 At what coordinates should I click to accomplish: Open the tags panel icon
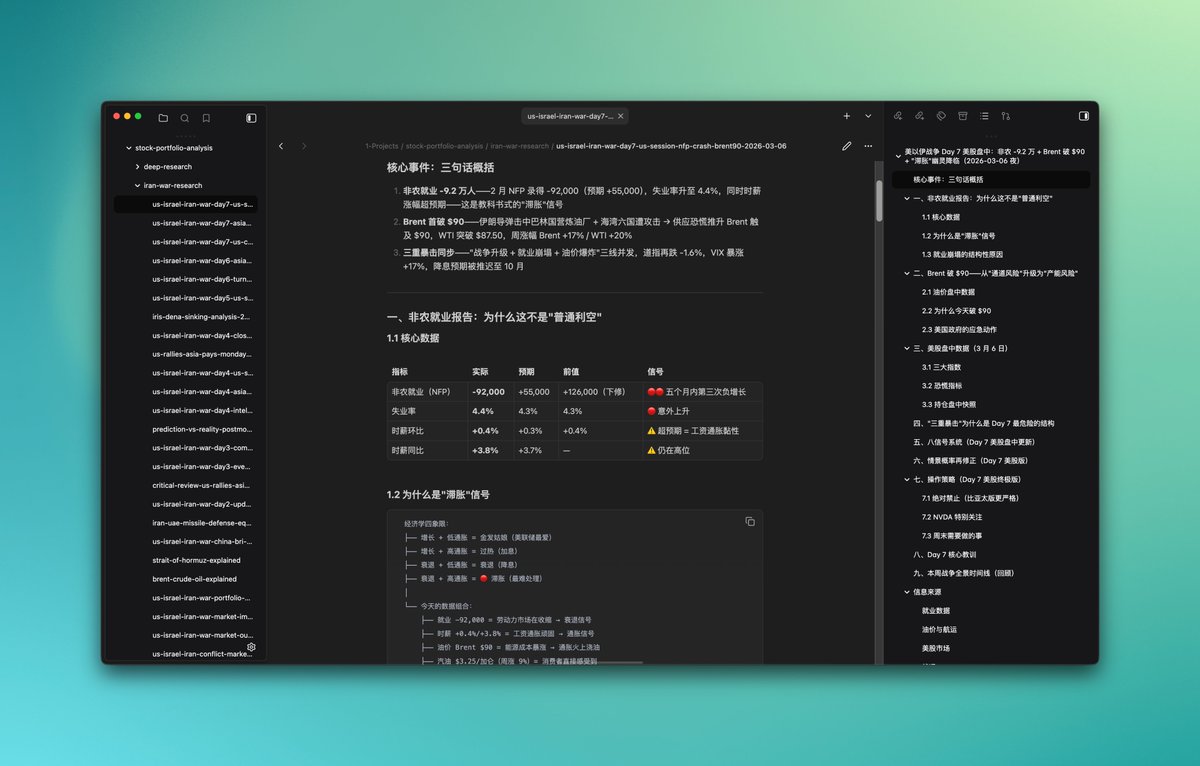click(x=941, y=116)
